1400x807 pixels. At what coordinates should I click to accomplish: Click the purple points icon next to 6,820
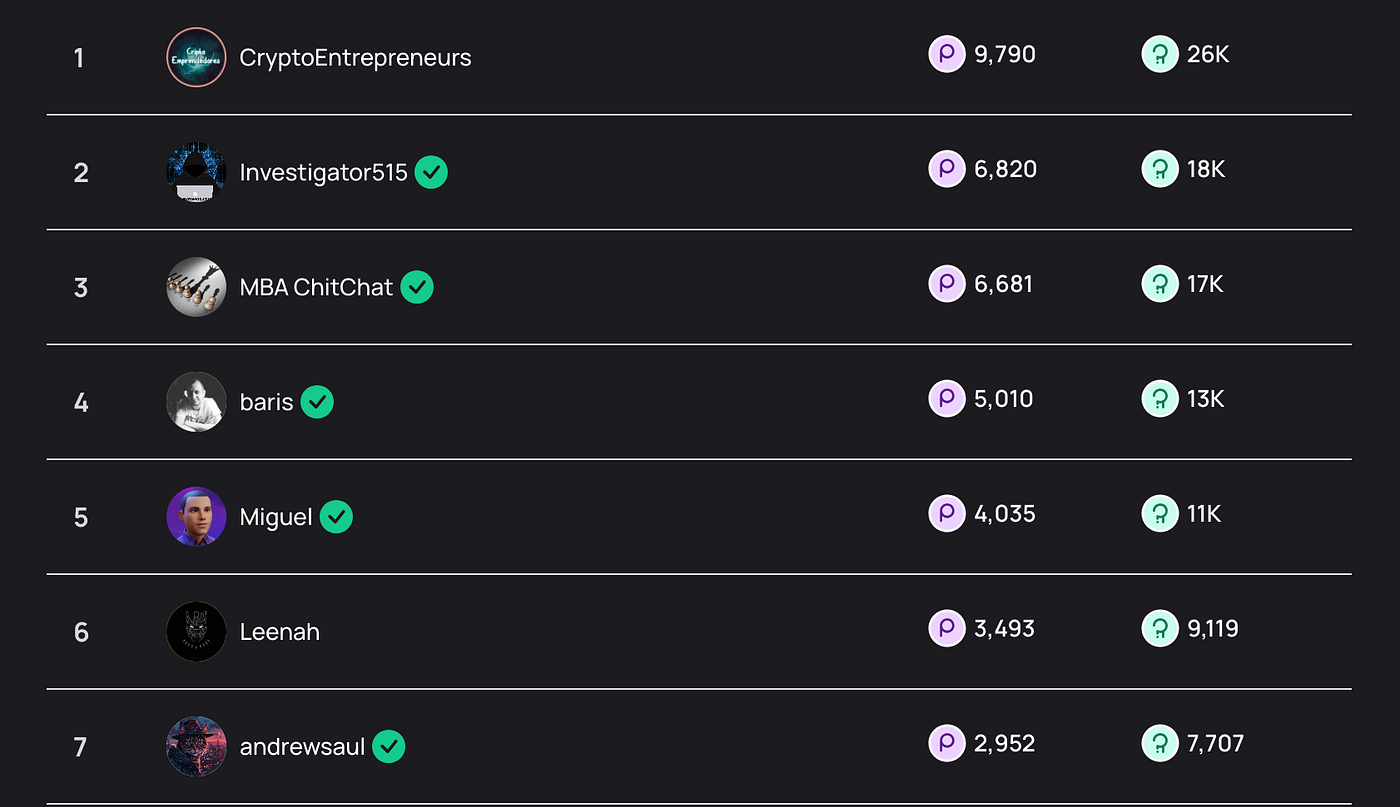pyautogui.click(x=946, y=169)
